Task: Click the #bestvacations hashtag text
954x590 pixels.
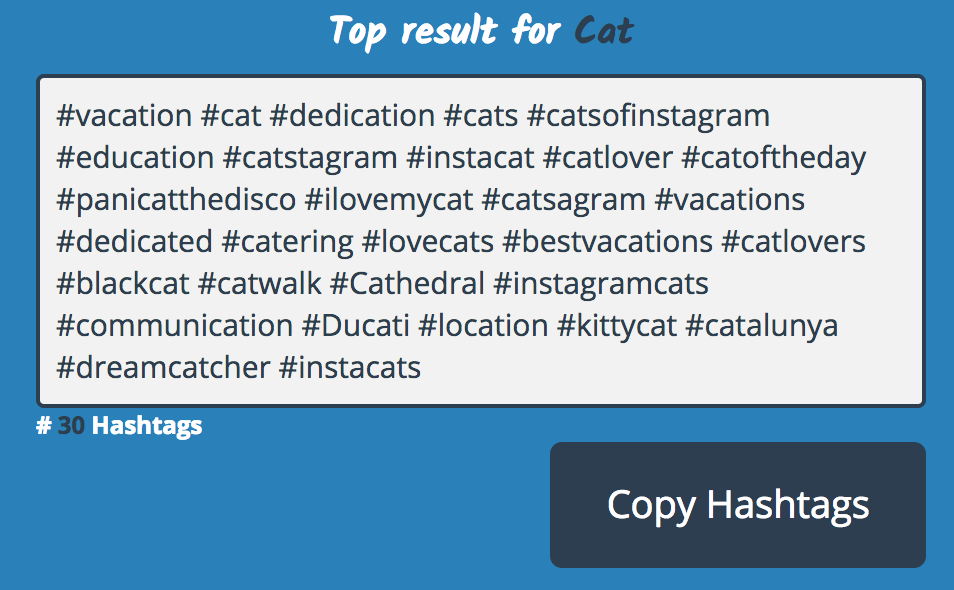Action: pyautogui.click(x=607, y=242)
